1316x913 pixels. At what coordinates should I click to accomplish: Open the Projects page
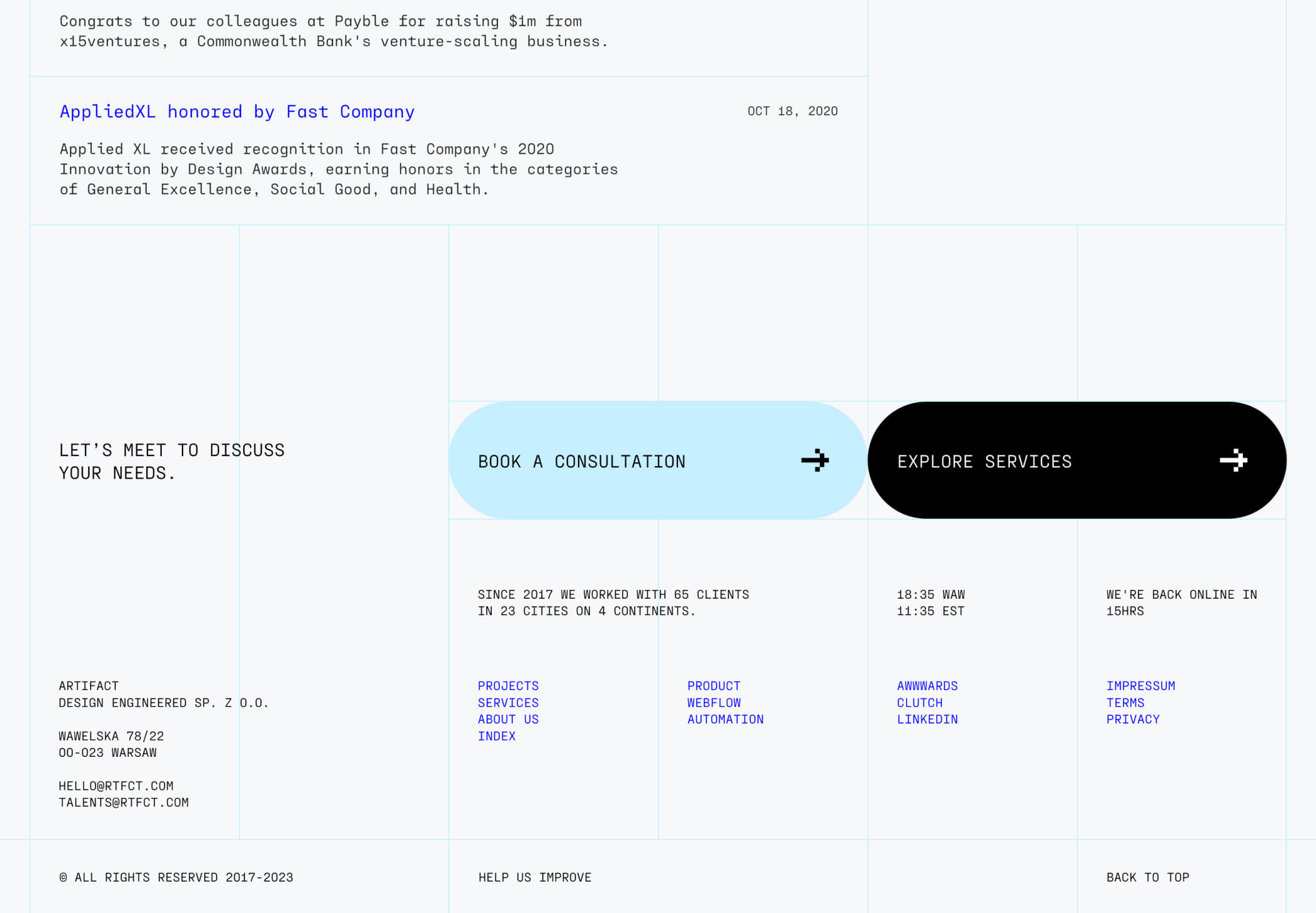(x=508, y=686)
